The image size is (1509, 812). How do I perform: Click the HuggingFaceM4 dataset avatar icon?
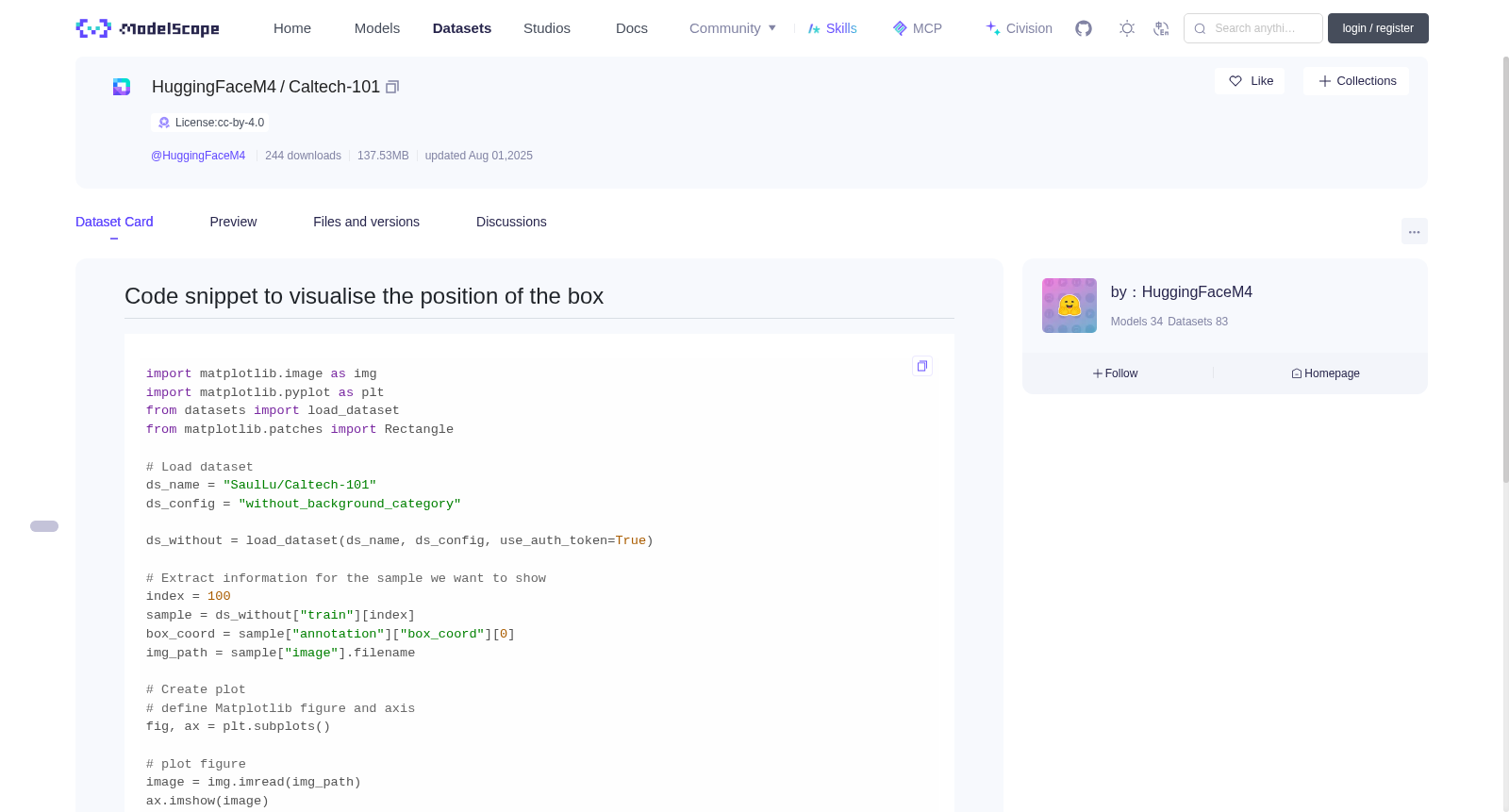click(x=122, y=87)
